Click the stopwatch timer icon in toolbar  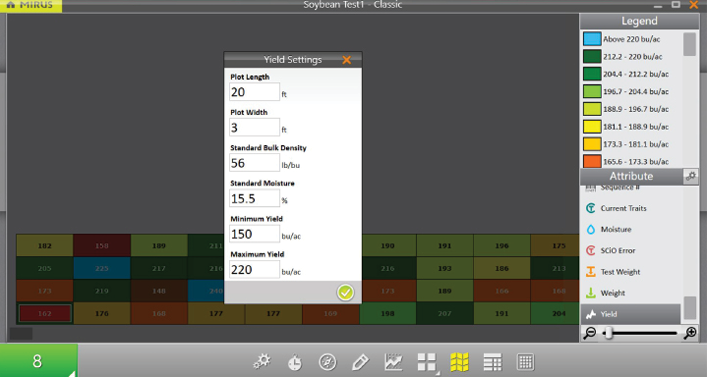[295, 362]
